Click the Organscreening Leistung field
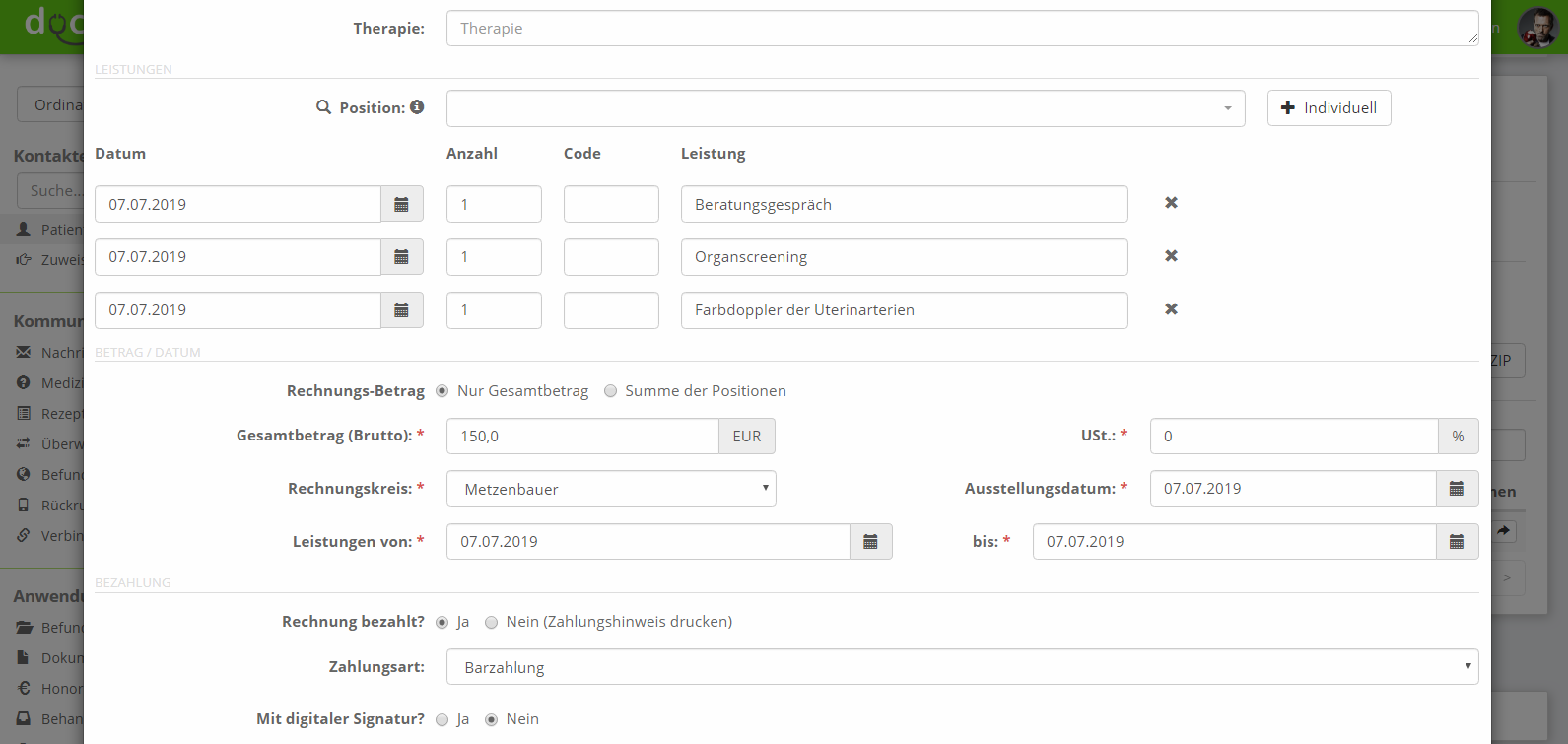The height and width of the screenshot is (744, 1568). coord(905,257)
